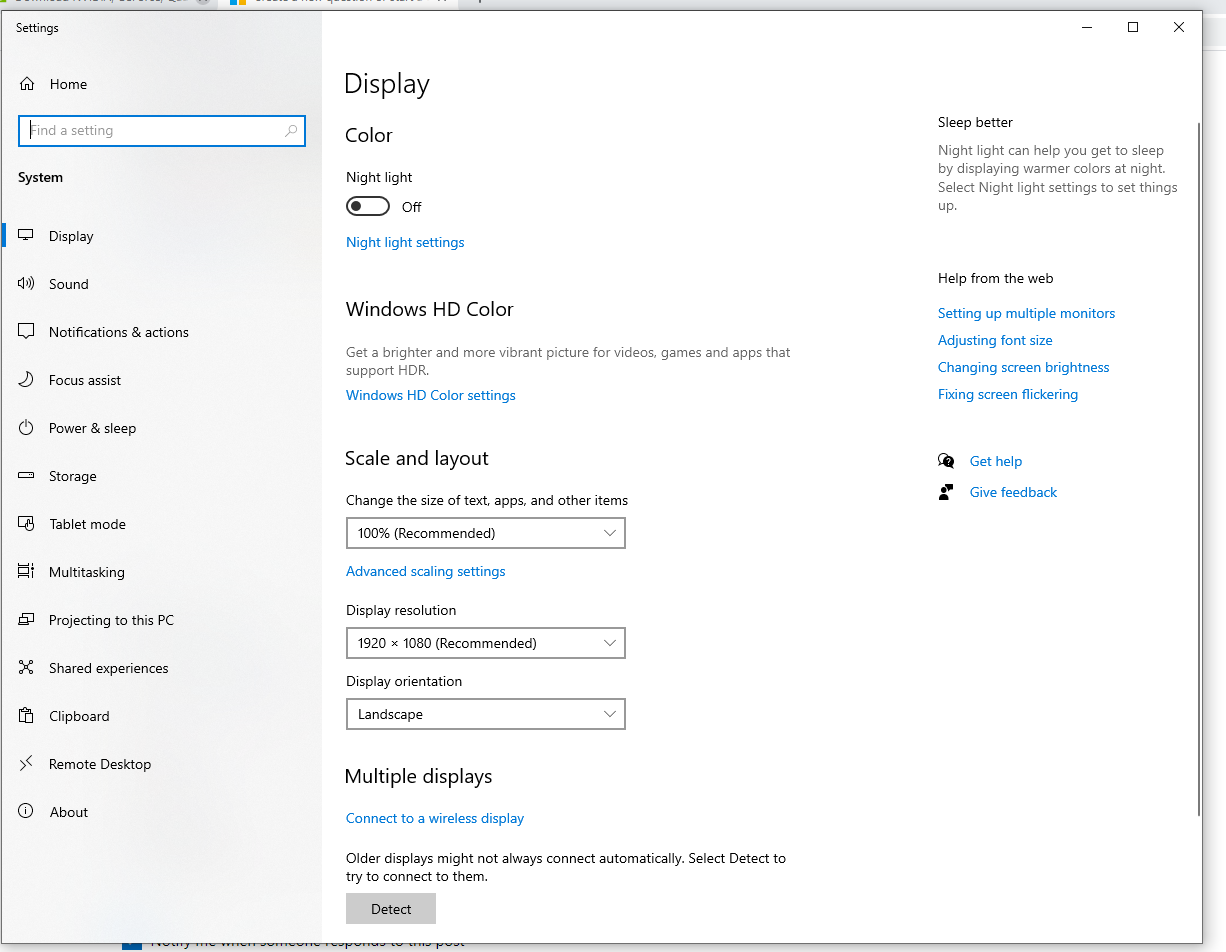Open Fixing screen flickering help link

point(1008,394)
